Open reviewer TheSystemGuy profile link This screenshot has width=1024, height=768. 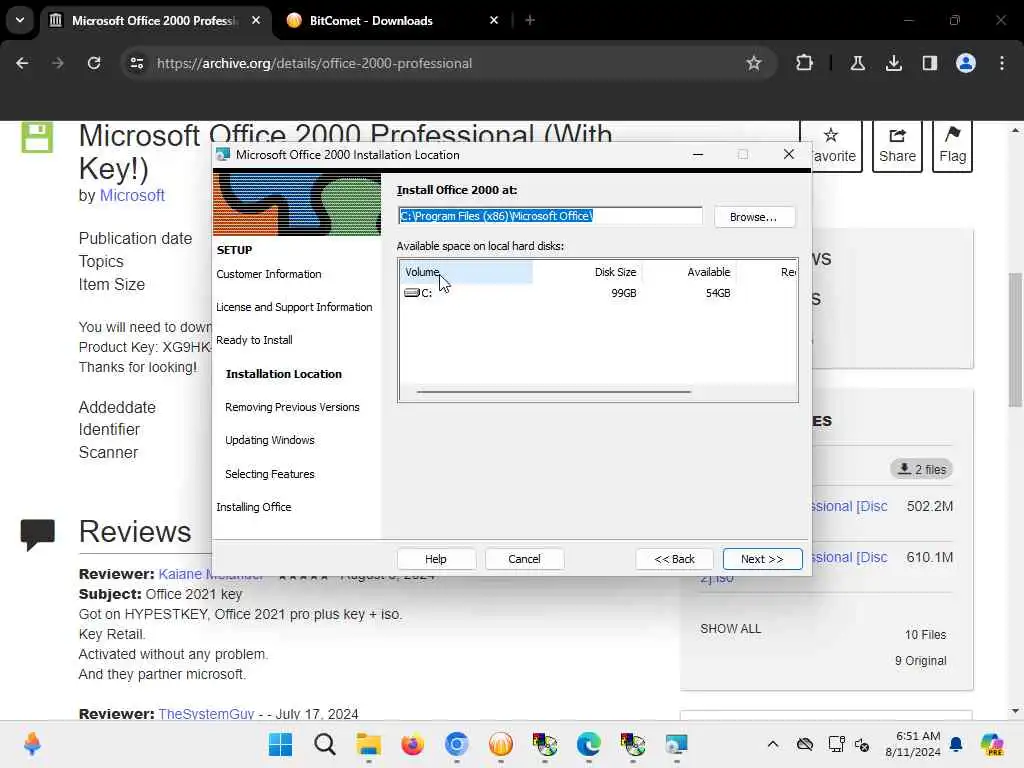(206, 714)
